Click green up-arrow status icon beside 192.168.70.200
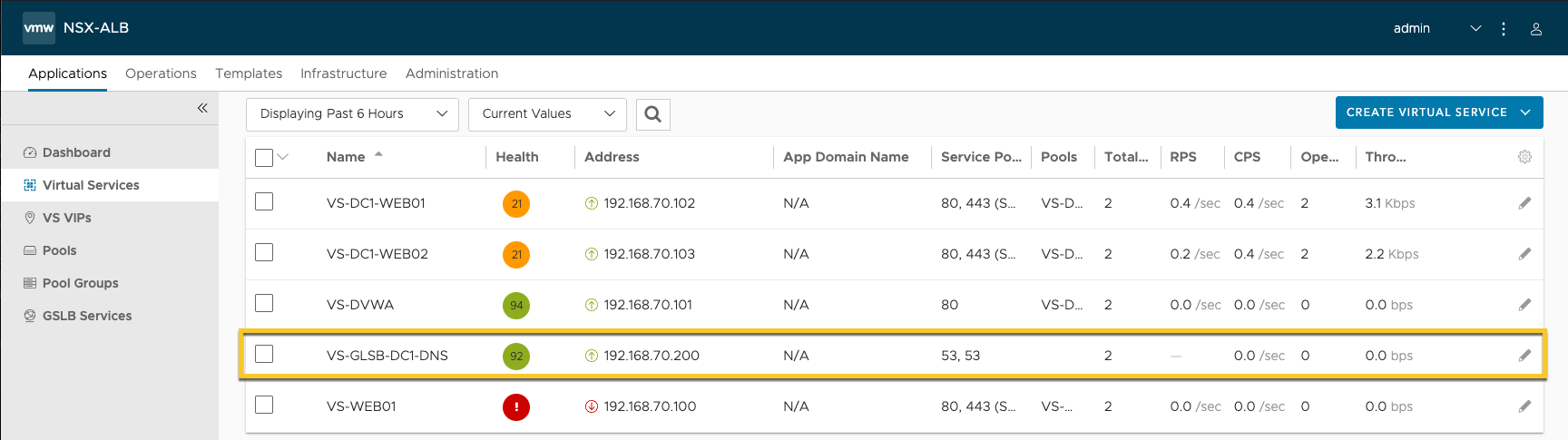The width and height of the screenshot is (1568, 440). pyautogui.click(x=592, y=357)
